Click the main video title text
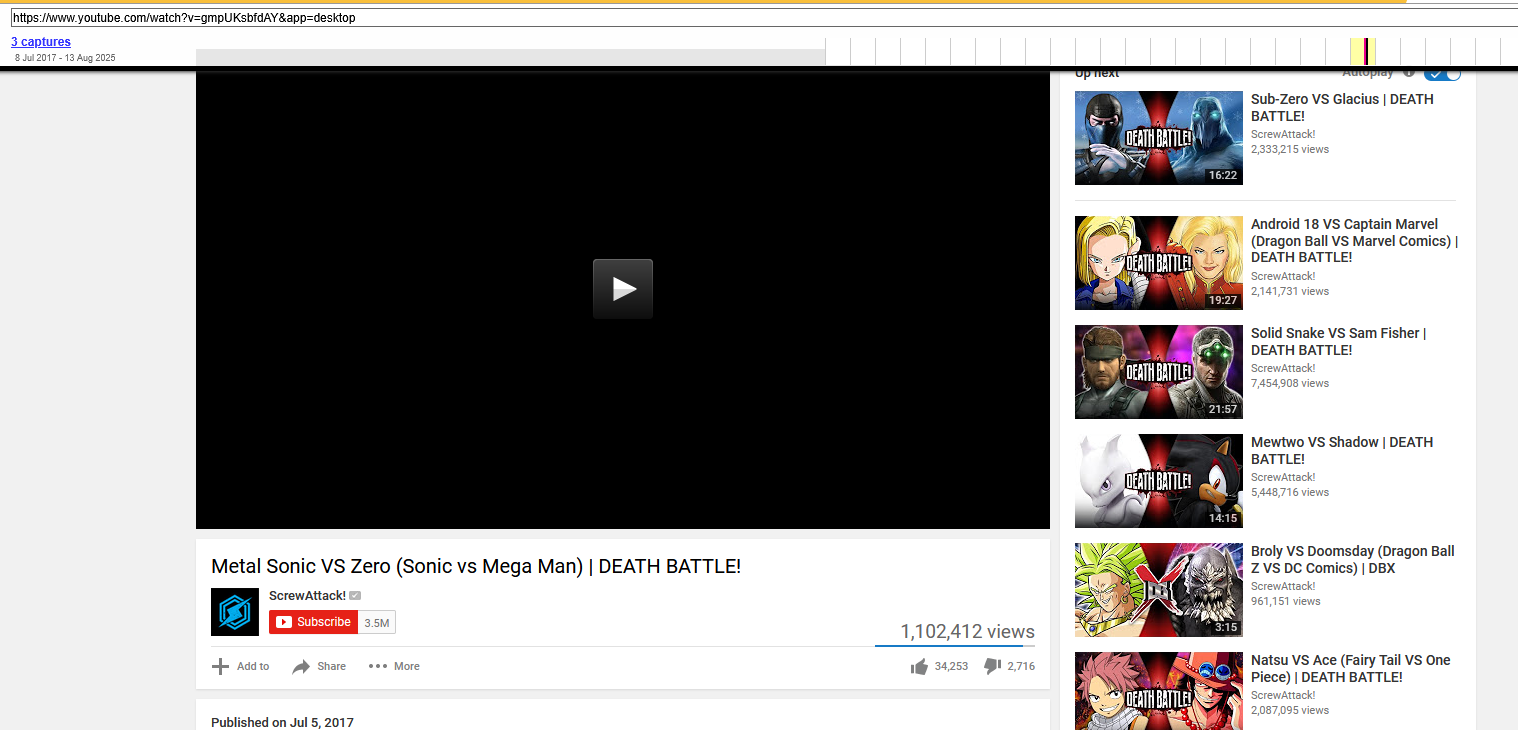This screenshot has height=730, width=1518. (476, 566)
